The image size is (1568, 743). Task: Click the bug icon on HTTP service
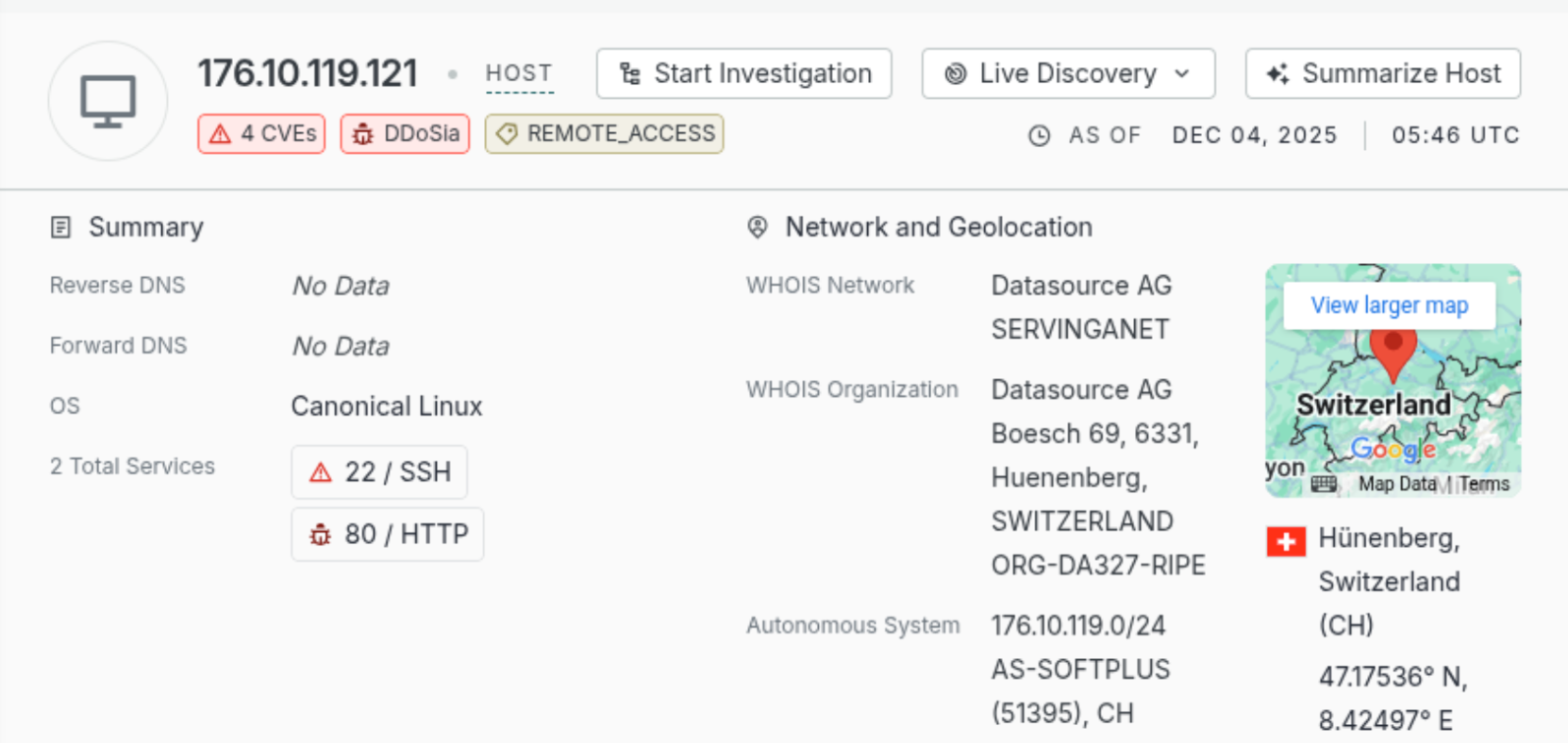[x=321, y=535]
